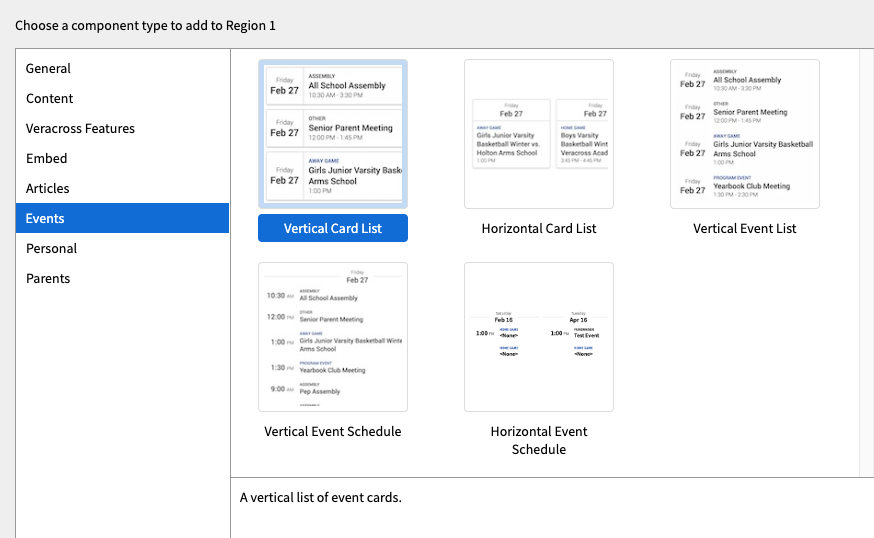Go to the Articles category
874x538 pixels.
tap(48, 188)
